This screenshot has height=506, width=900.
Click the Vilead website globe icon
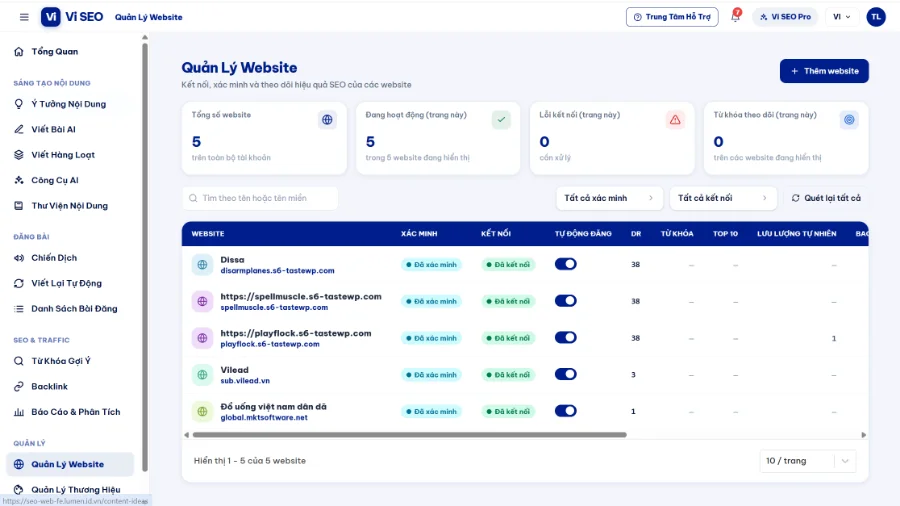click(202, 375)
